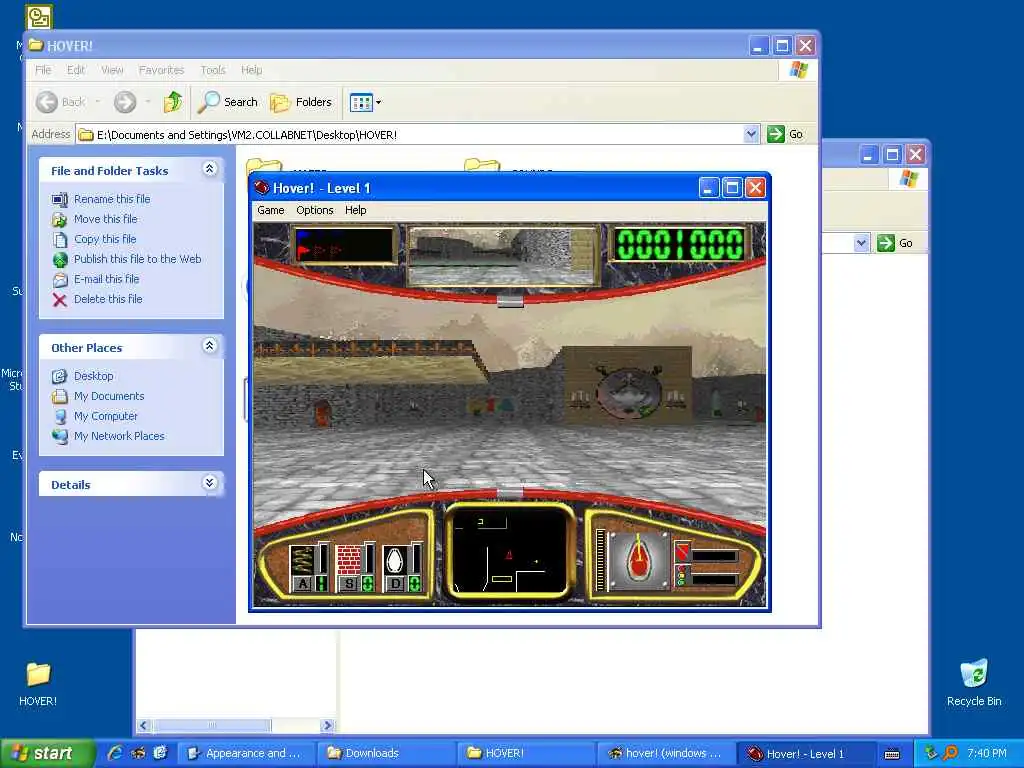Click the green score counter
The width and height of the screenshot is (1024, 768).
pos(680,245)
